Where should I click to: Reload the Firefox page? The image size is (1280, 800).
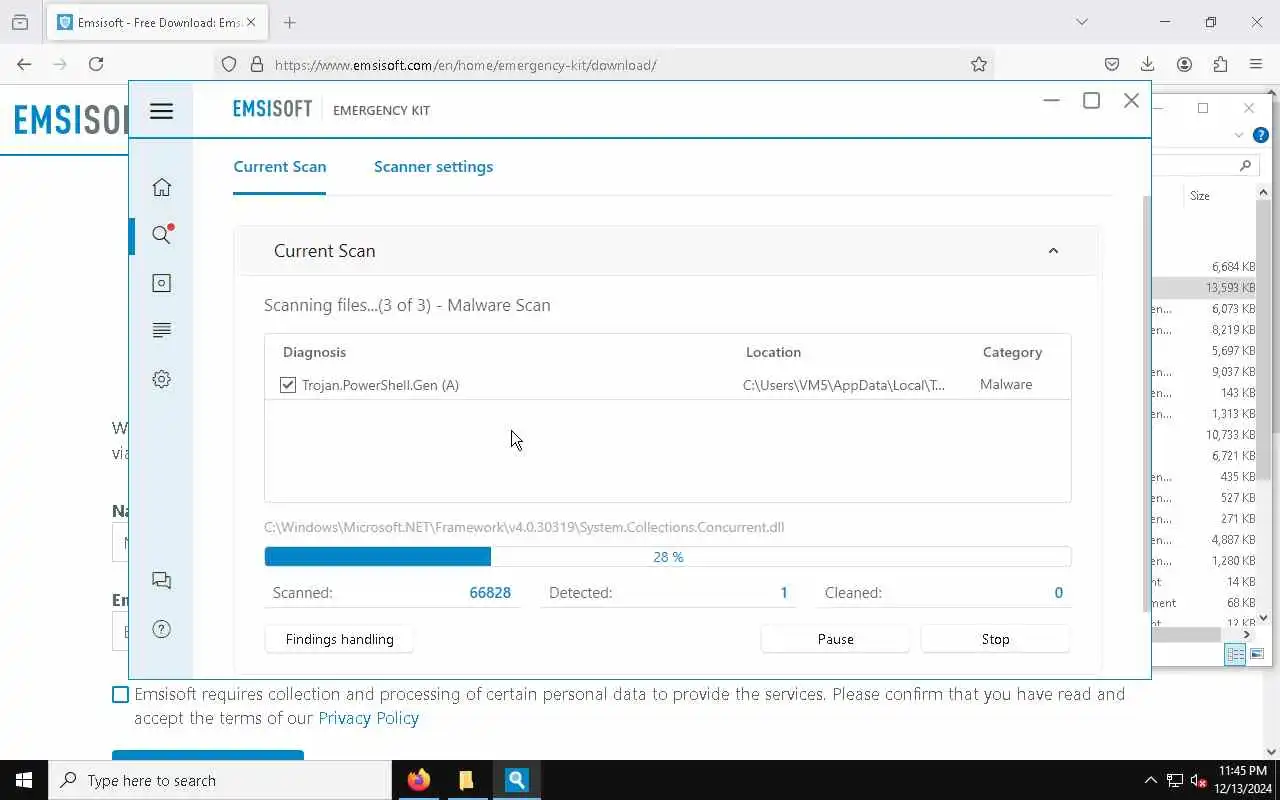click(x=96, y=64)
